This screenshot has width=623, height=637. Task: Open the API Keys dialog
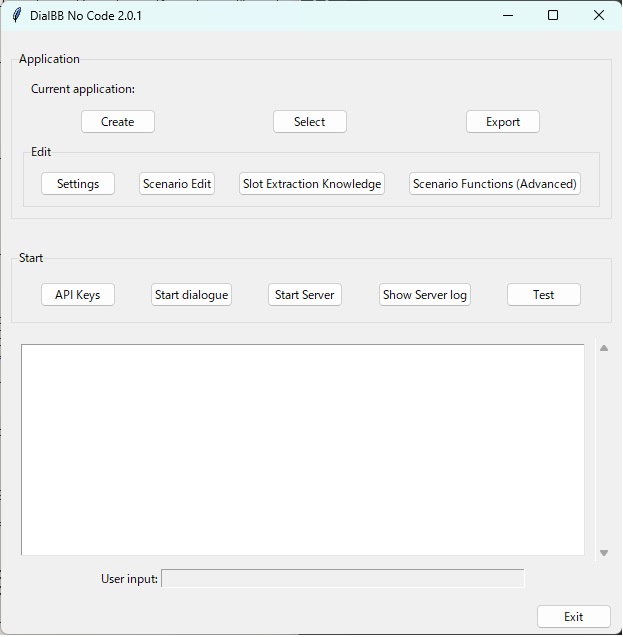[78, 295]
